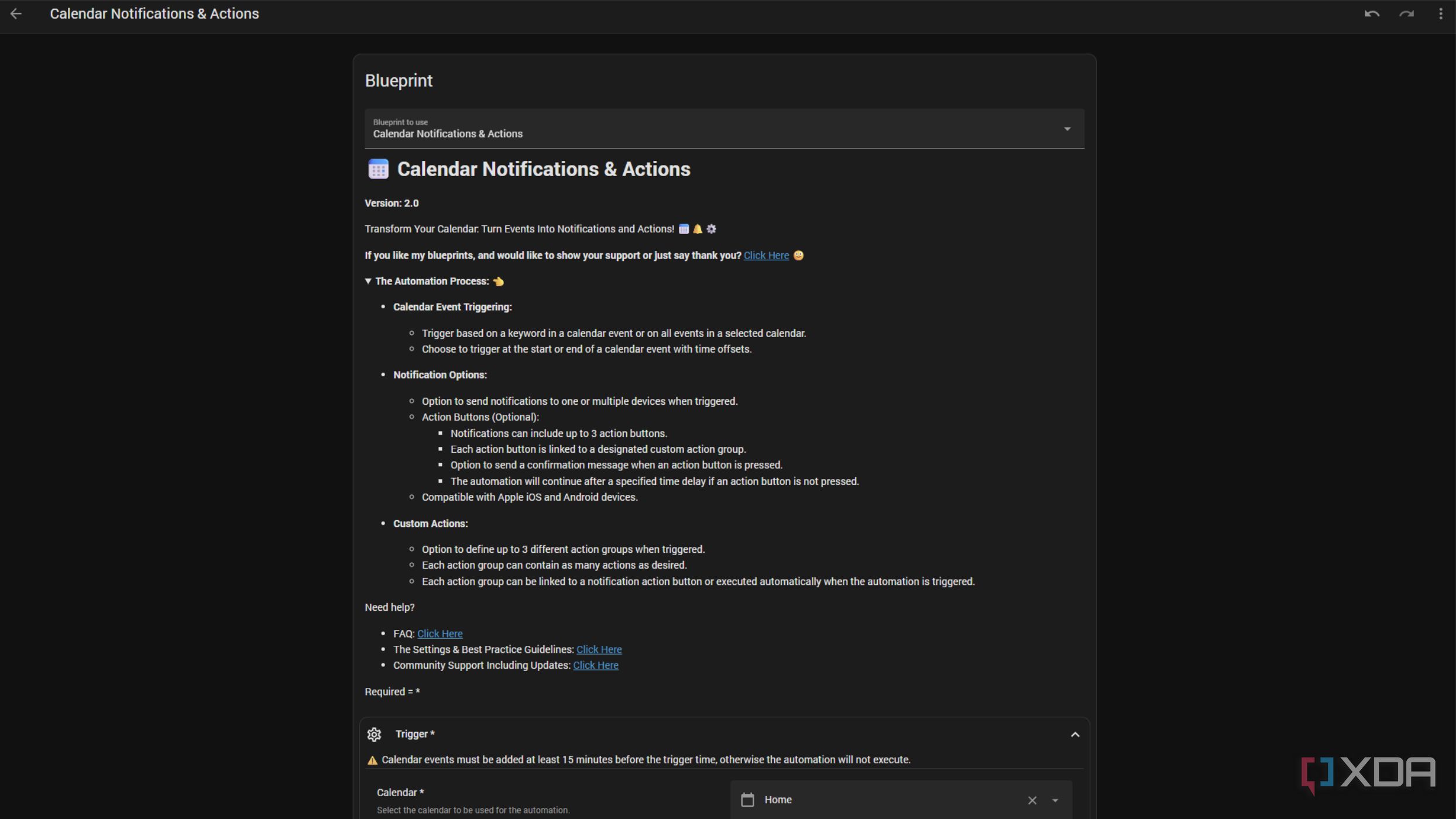Open Settings & Best Practice Guidelines link
Image resolution: width=1456 pixels, height=819 pixels.
click(x=599, y=649)
